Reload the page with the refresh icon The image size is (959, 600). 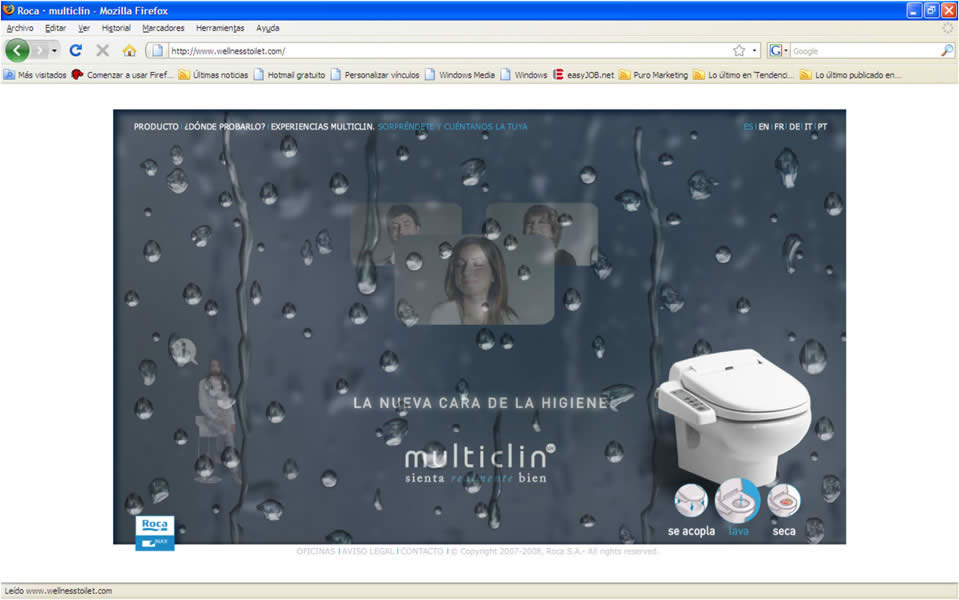click(75, 50)
